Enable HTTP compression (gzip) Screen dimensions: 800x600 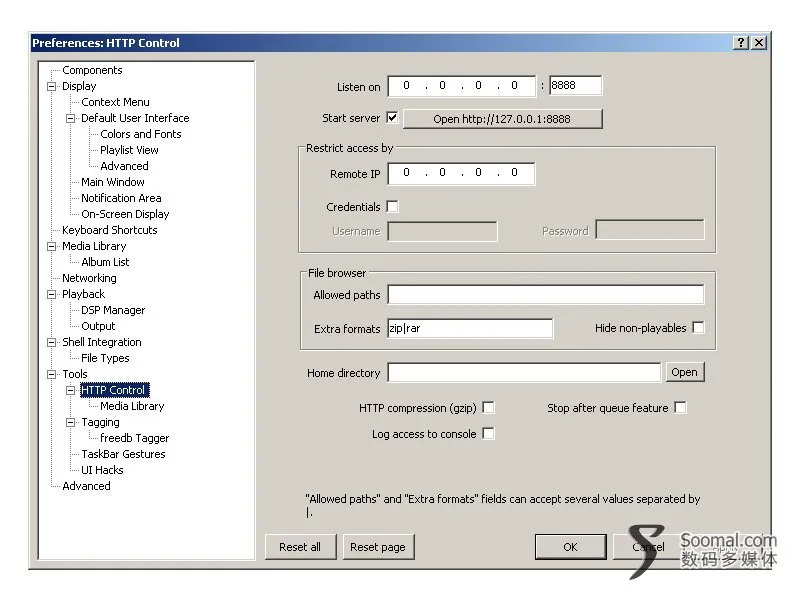point(488,408)
